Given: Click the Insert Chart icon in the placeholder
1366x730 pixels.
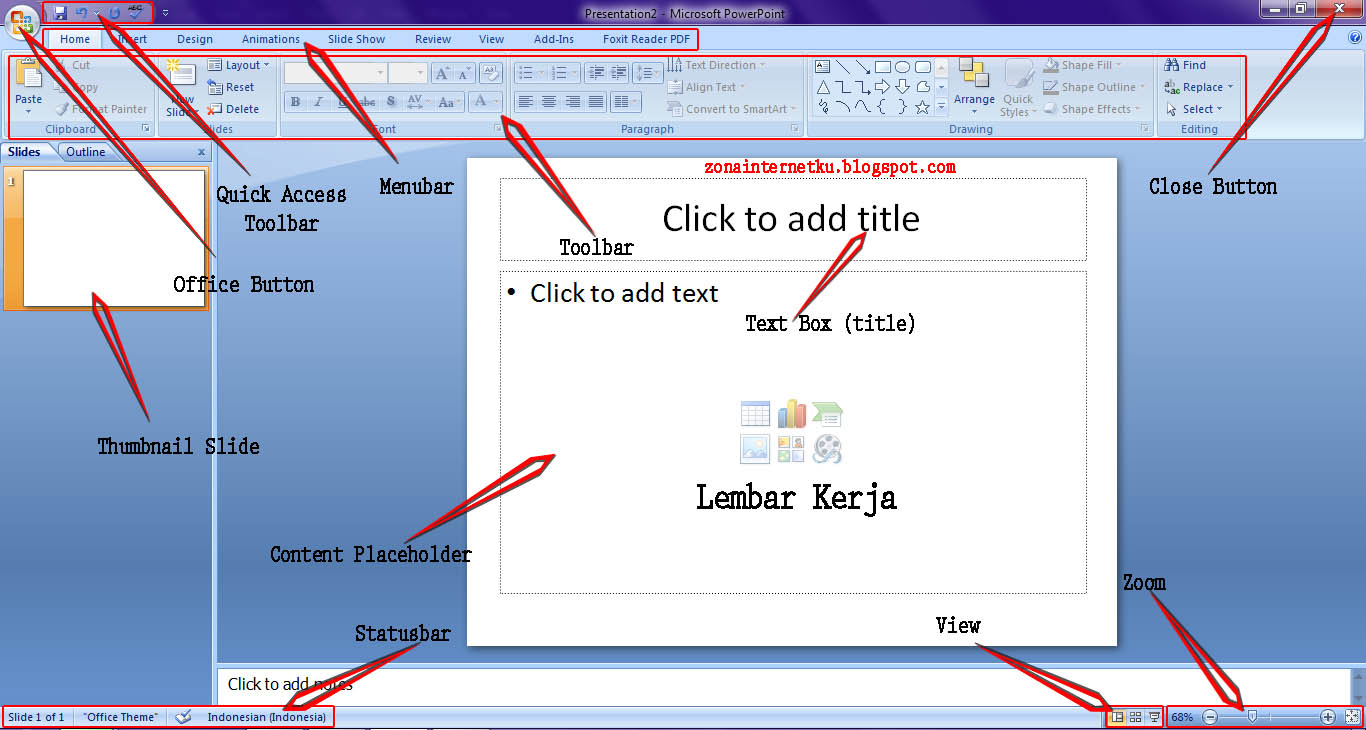Looking at the screenshot, I should (792, 413).
